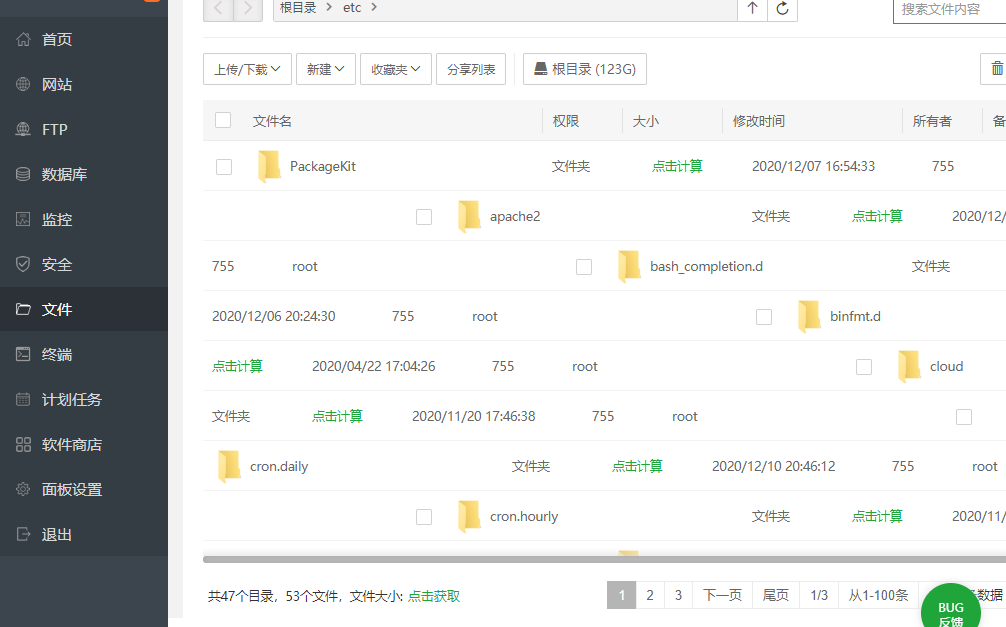Viewport: 1006px width, 627px height.
Task: Click the 根目录 (123G) disk button
Action: pos(584,69)
